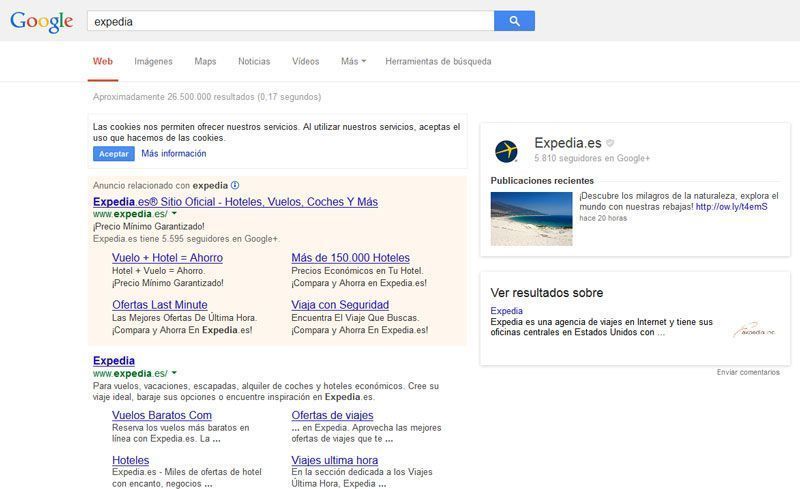Select the Web tab
Screen dimensions: 800x489
pyautogui.click(x=103, y=61)
